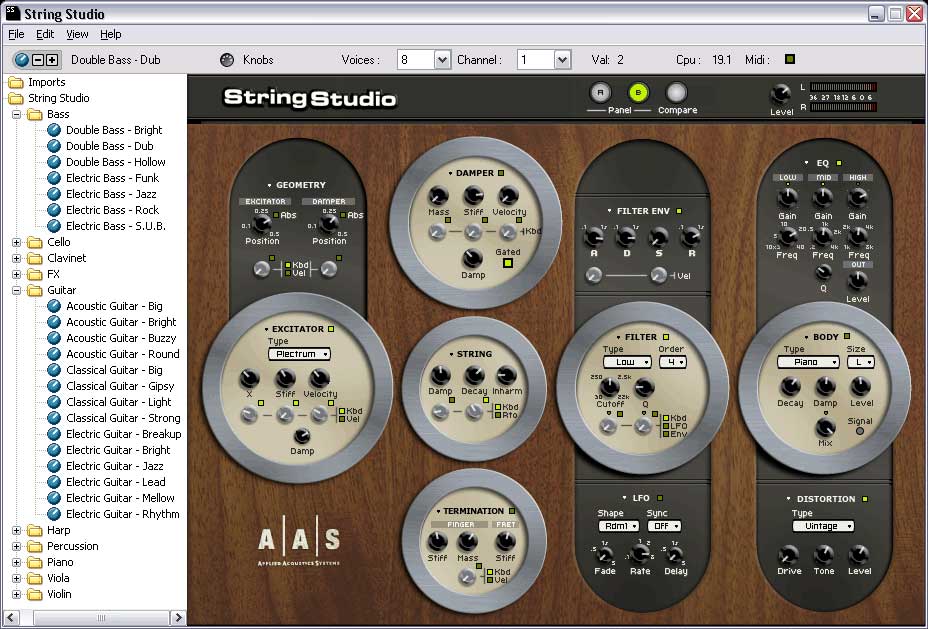Open the Body Type Piano dropdown
Image resolution: width=928 pixels, height=629 pixels.
pyautogui.click(x=808, y=362)
